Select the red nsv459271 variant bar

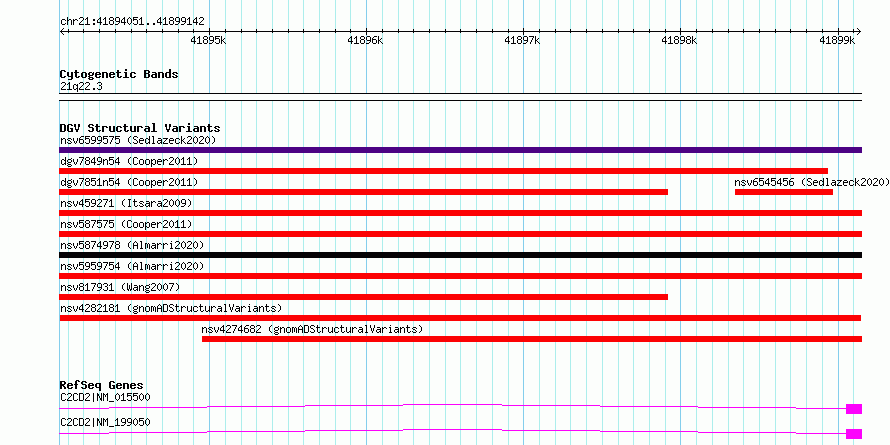tap(460, 213)
